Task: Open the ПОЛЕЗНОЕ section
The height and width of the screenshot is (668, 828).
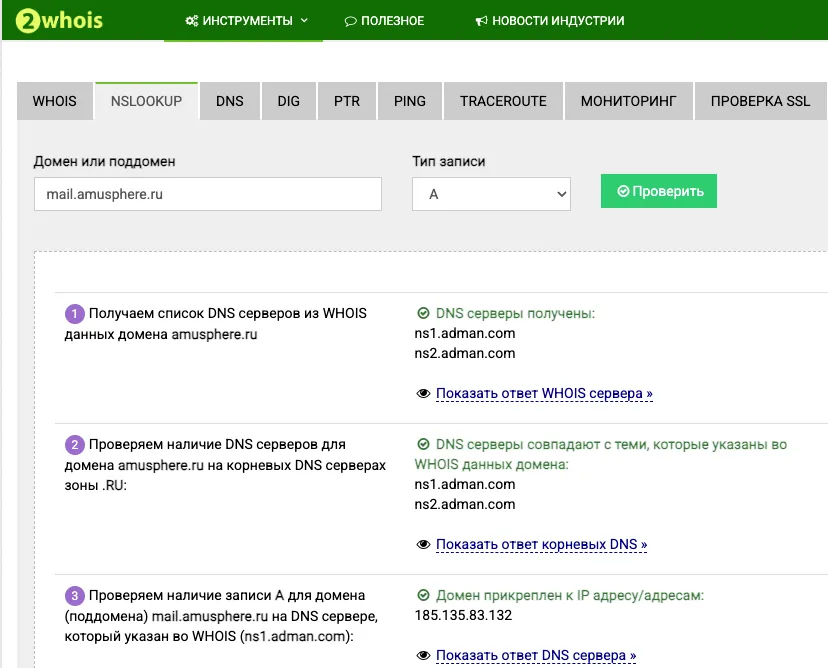Action: [x=392, y=21]
